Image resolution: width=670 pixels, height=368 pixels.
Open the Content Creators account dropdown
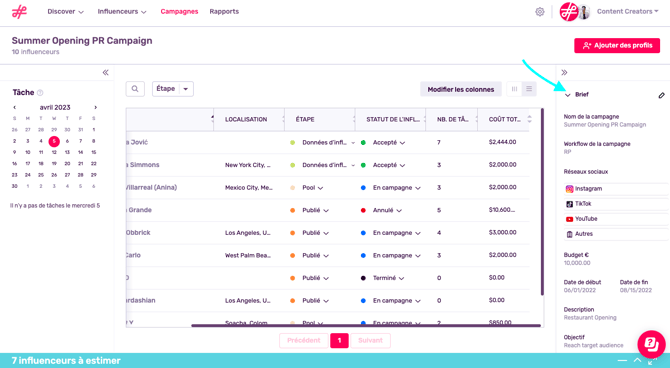coord(627,12)
